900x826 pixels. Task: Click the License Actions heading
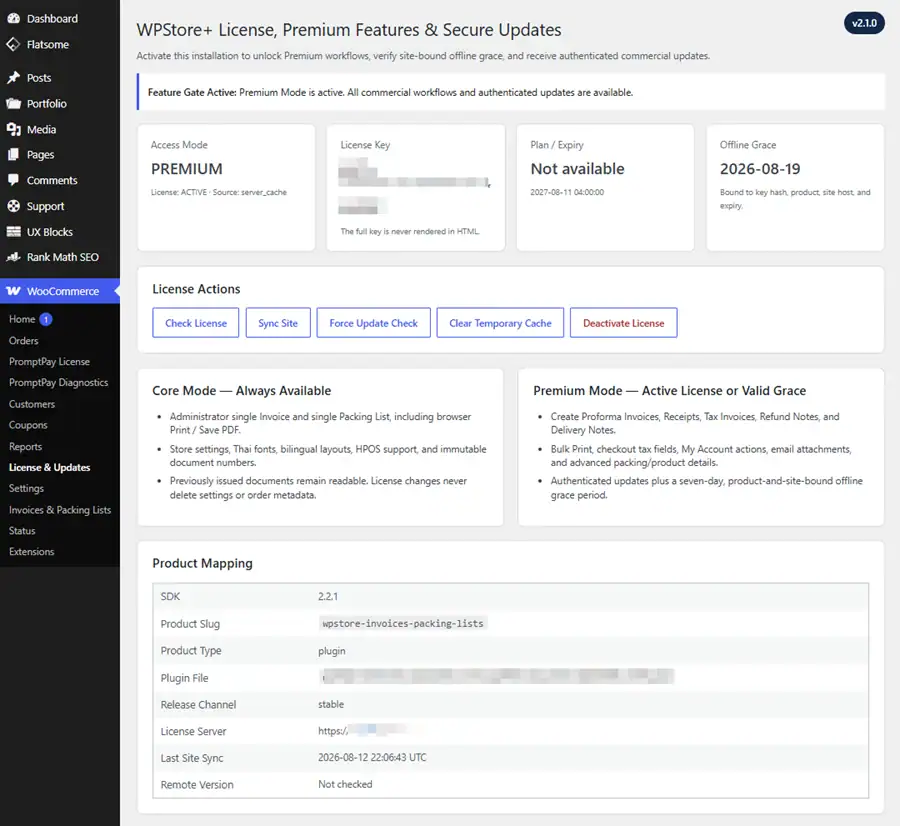coord(196,289)
